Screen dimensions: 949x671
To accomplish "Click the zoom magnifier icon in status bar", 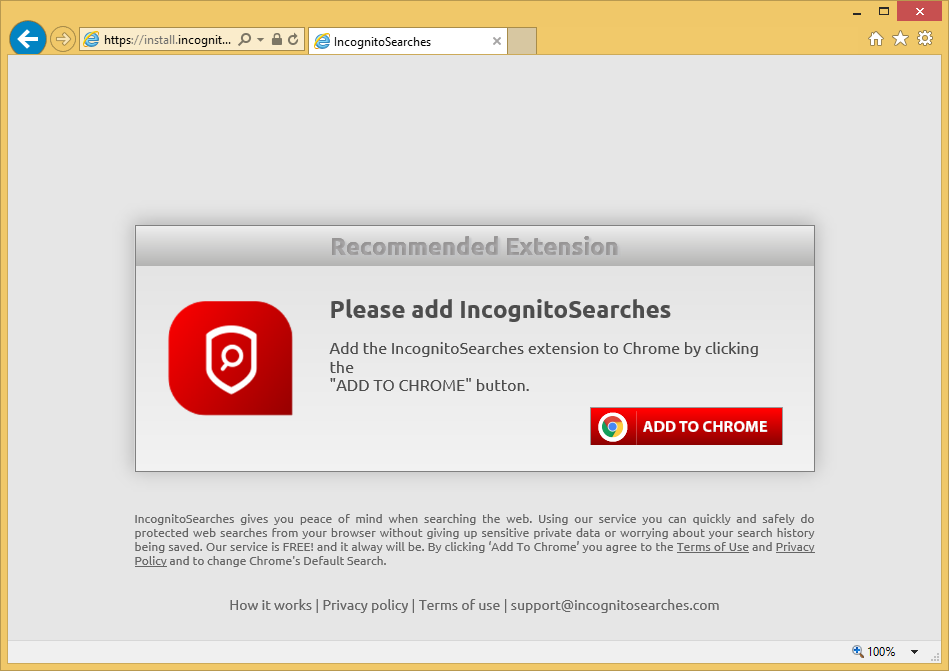I will pos(858,651).
